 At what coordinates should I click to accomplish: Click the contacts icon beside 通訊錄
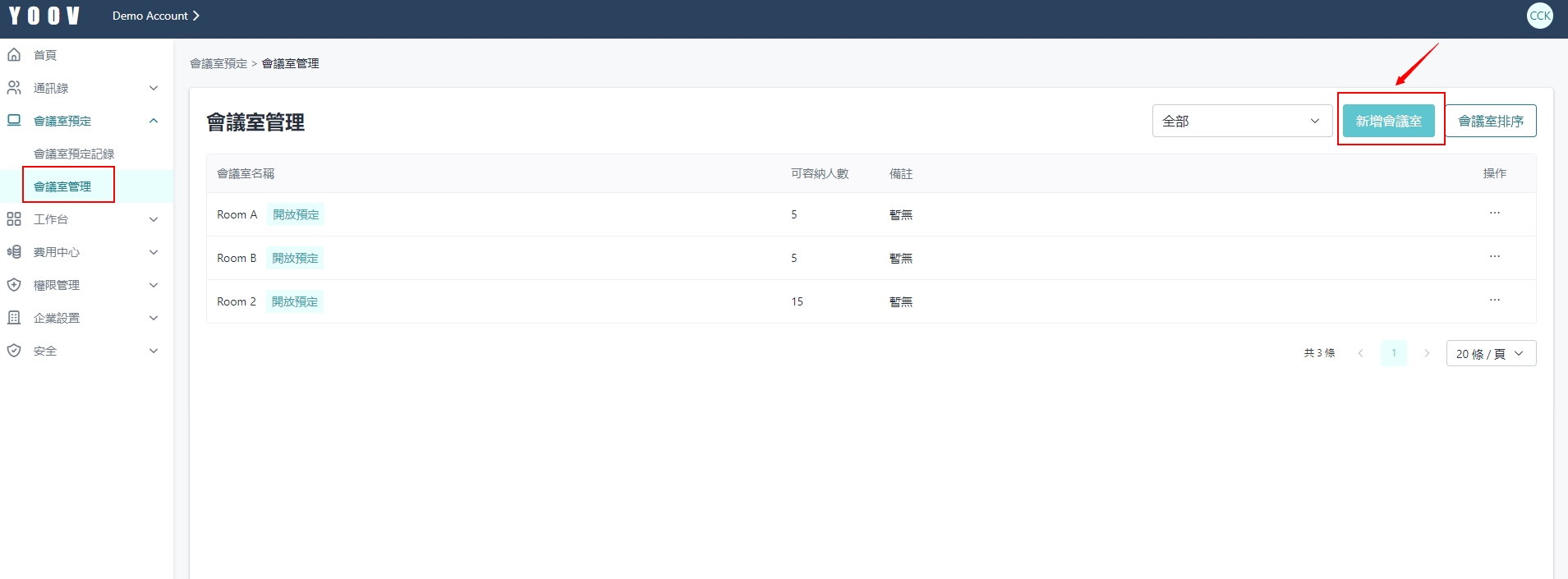click(14, 88)
